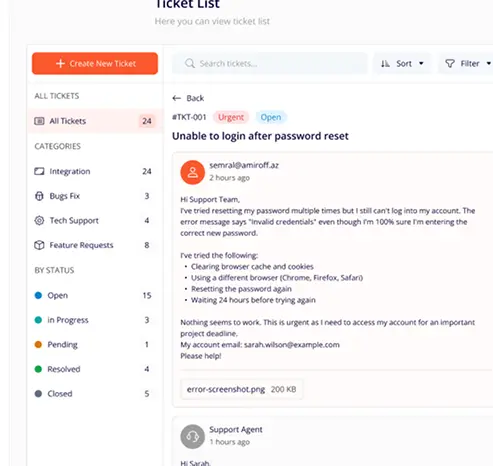
Task: Focus the Search tickets field
Action: (x=270, y=63)
